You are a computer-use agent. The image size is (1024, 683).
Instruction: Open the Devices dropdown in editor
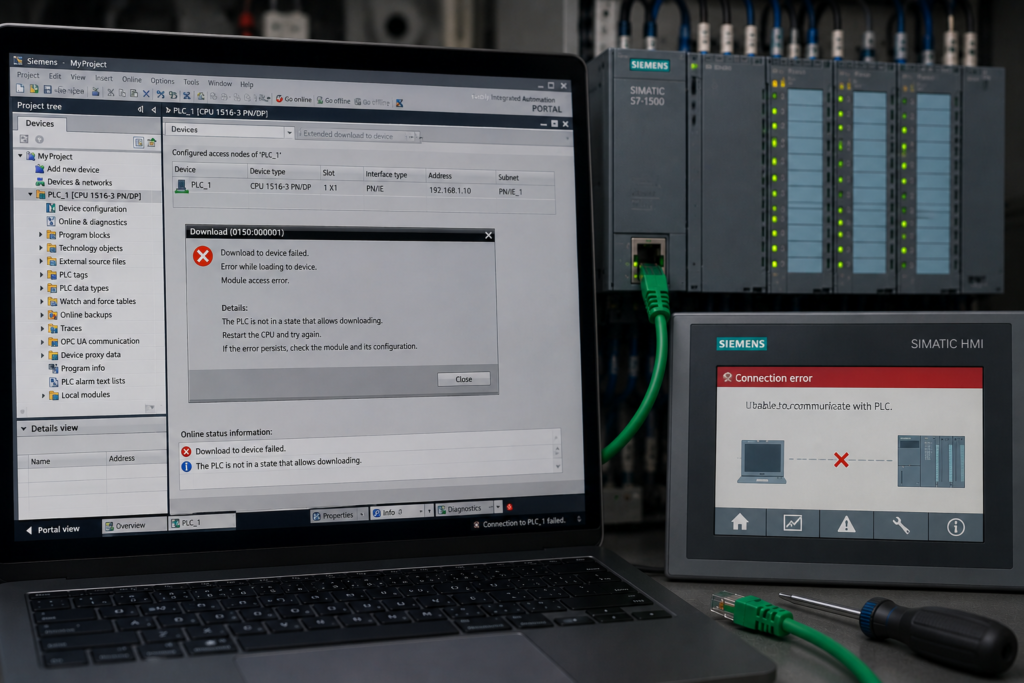point(289,133)
